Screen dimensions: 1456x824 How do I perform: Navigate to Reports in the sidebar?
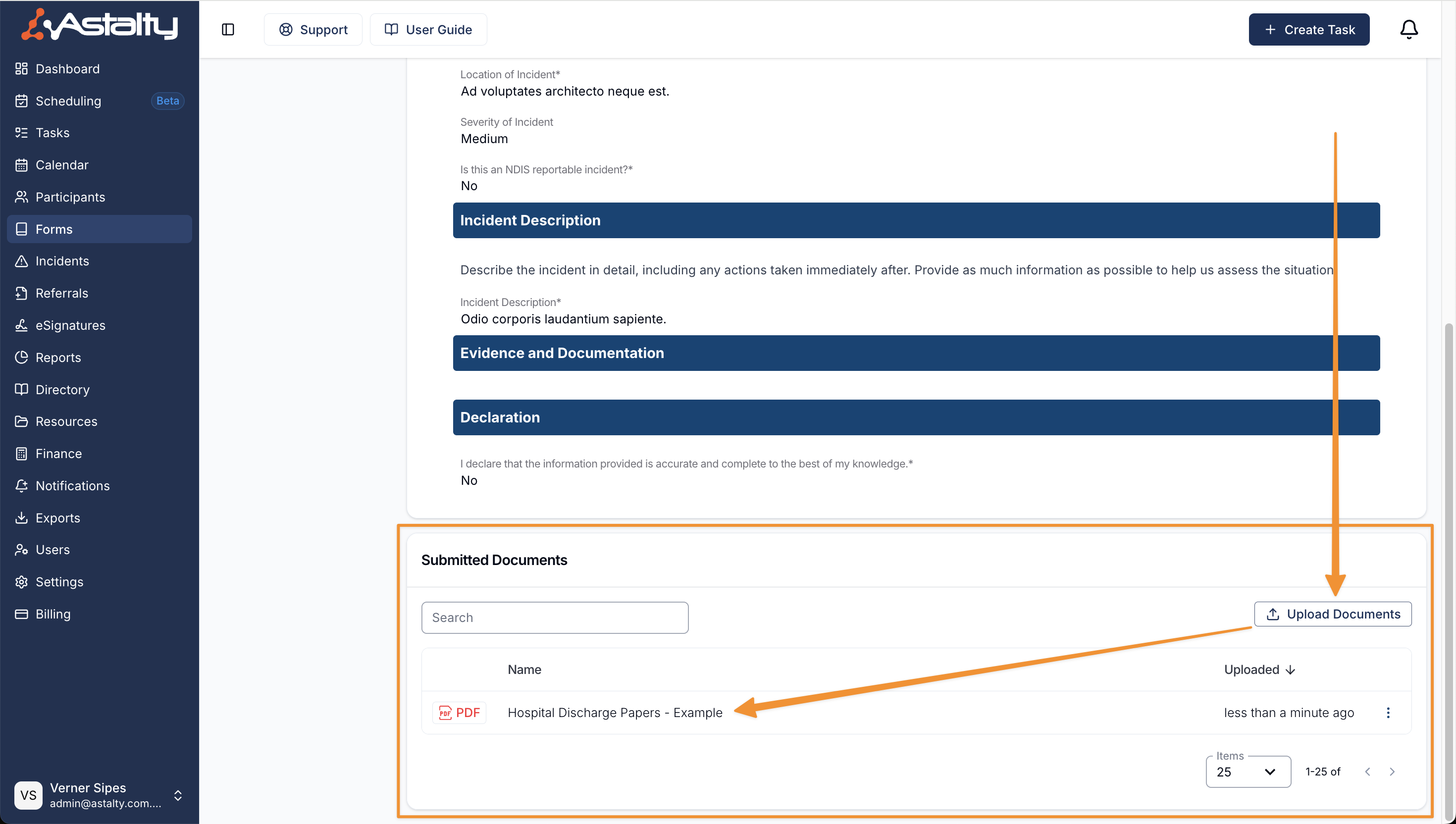point(58,358)
